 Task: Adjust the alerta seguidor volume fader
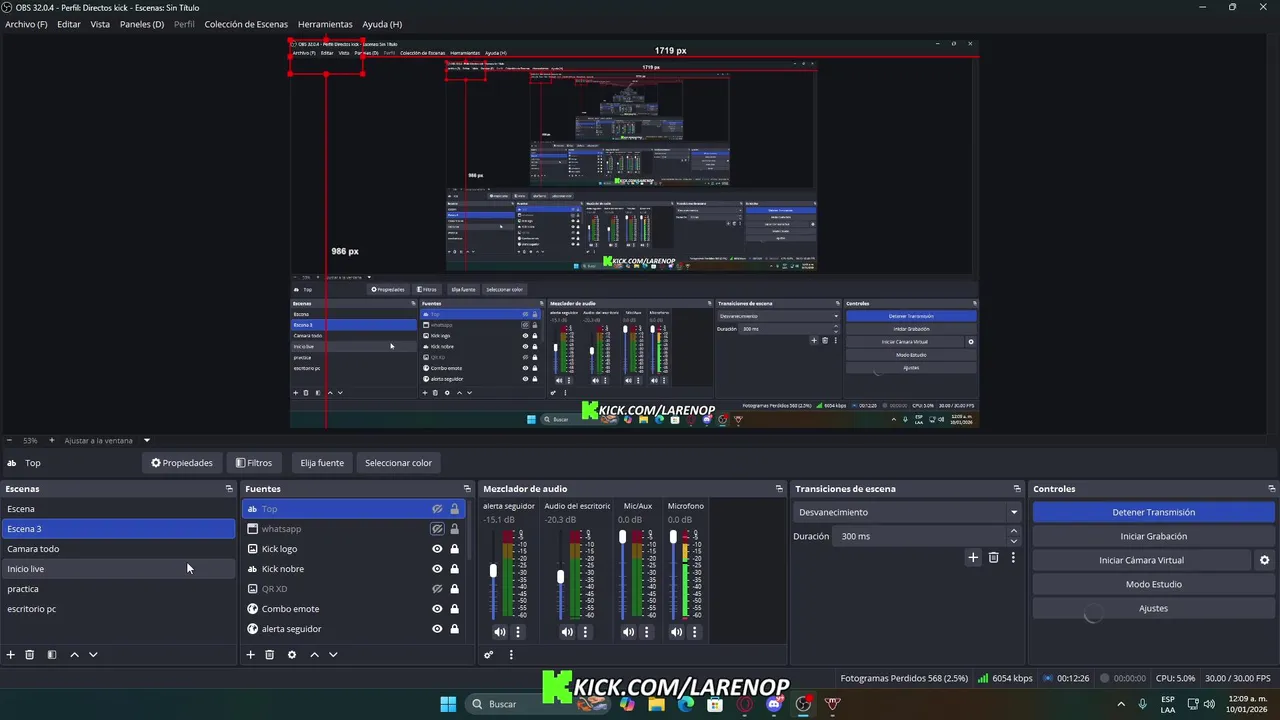[493, 572]
